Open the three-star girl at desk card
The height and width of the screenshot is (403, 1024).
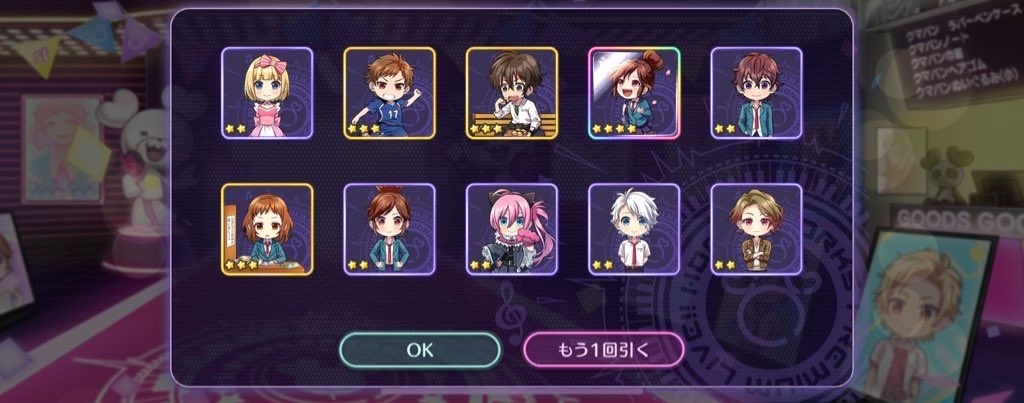pos(267,229)
